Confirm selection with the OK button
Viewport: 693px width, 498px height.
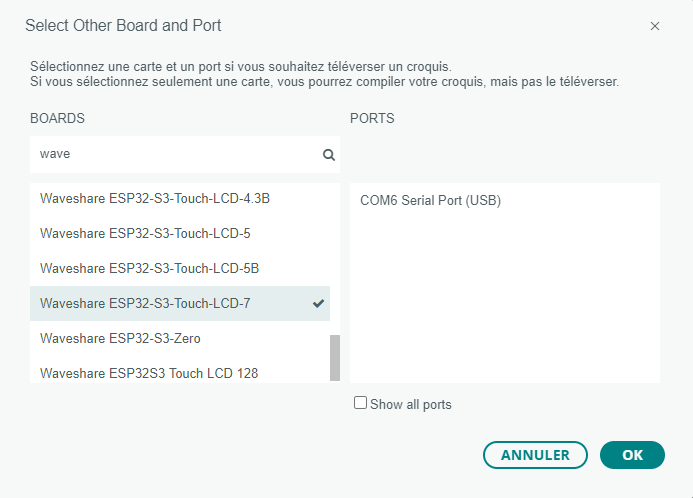(x=632, y=455)
